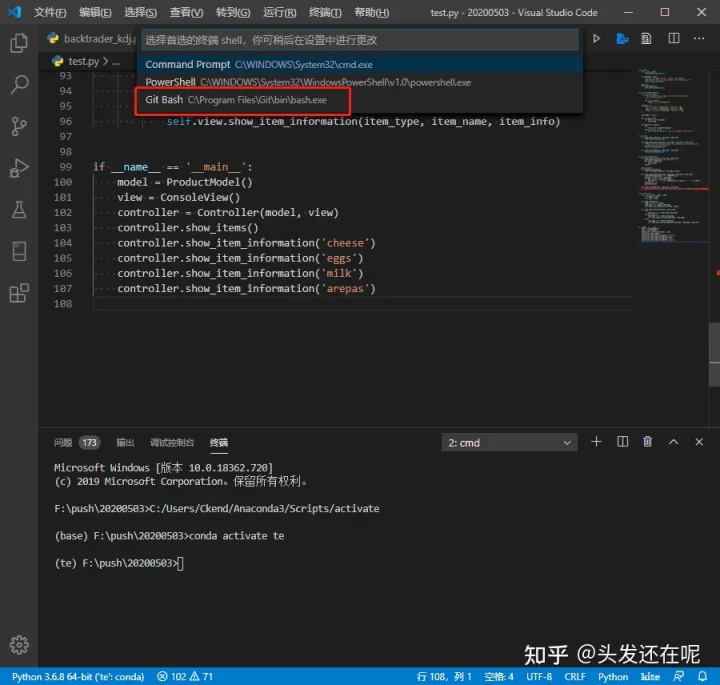Open the Testing flask view
Image resolution: width=720 pixels, height=685 pixels.
[19, 210]
